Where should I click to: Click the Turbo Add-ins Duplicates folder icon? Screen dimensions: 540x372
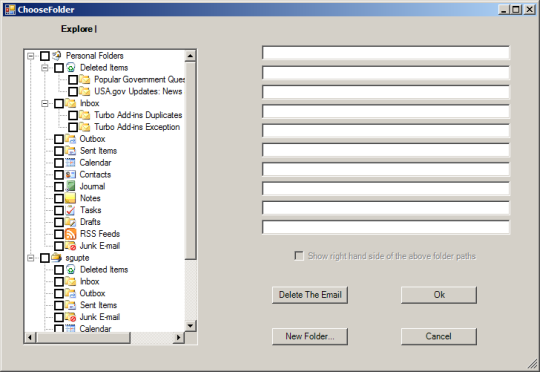tap(85, 115)
